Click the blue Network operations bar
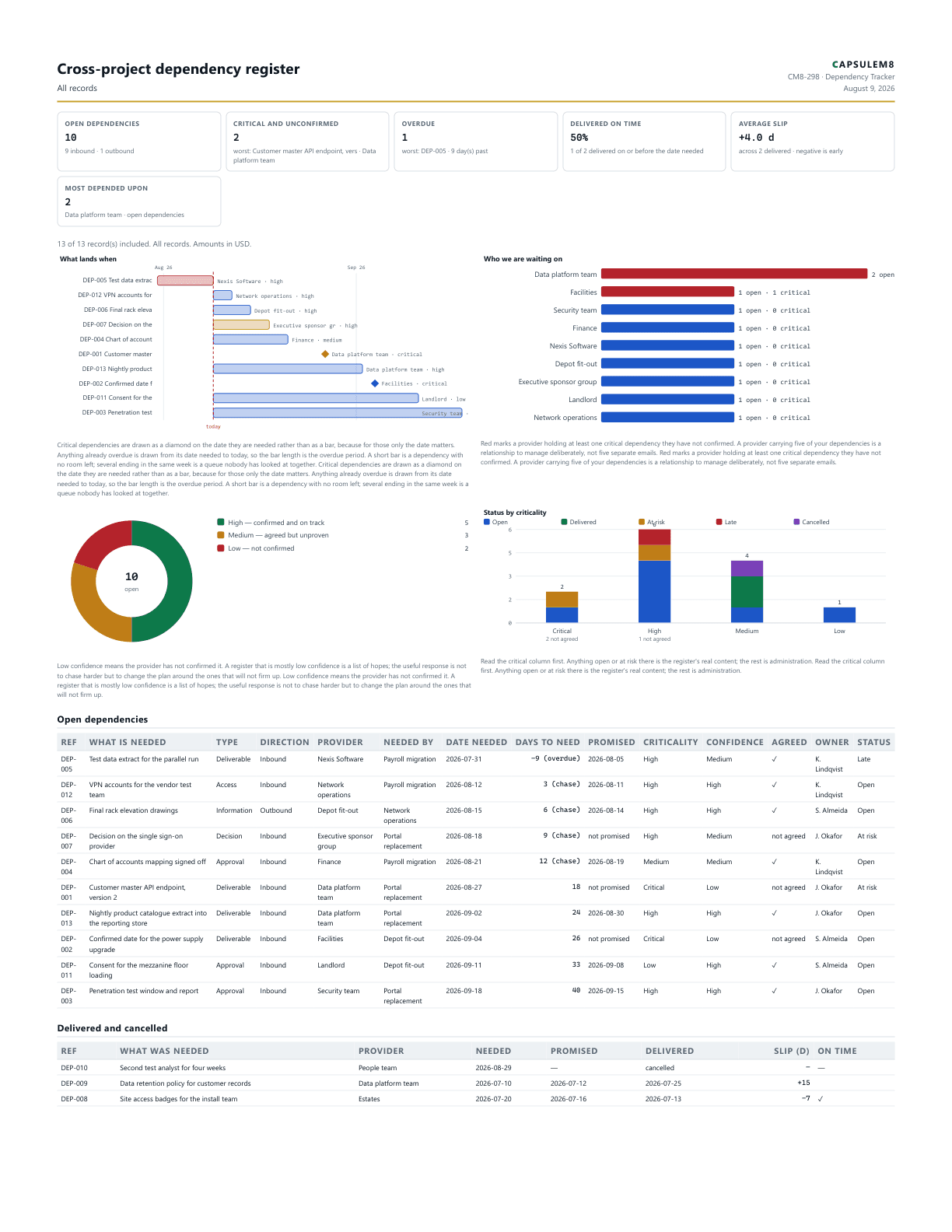Image resolution: width=952 pixels, height=1232 pixels. point(667,417)
